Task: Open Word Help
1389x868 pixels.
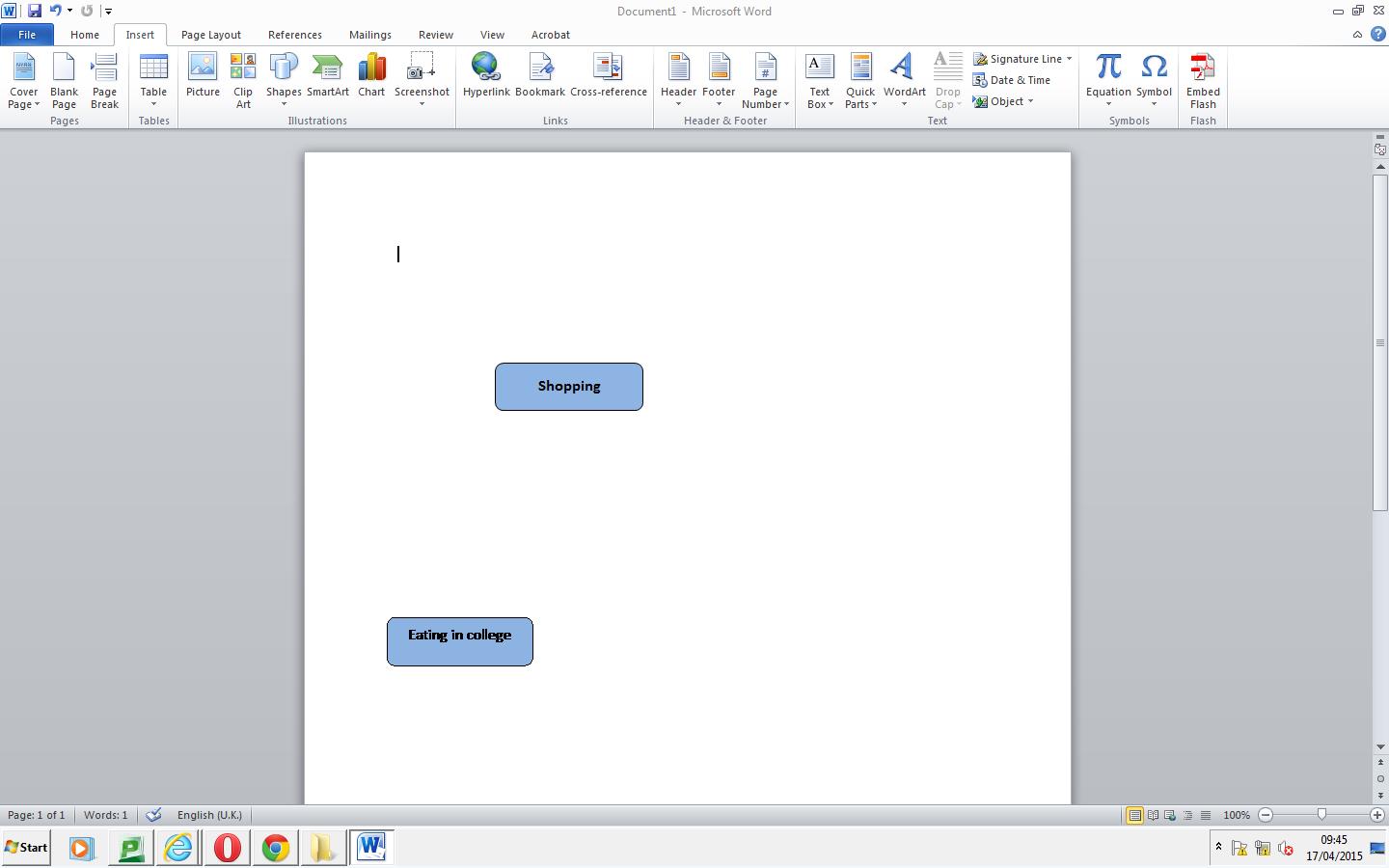Action: (x=1377, y=34)
